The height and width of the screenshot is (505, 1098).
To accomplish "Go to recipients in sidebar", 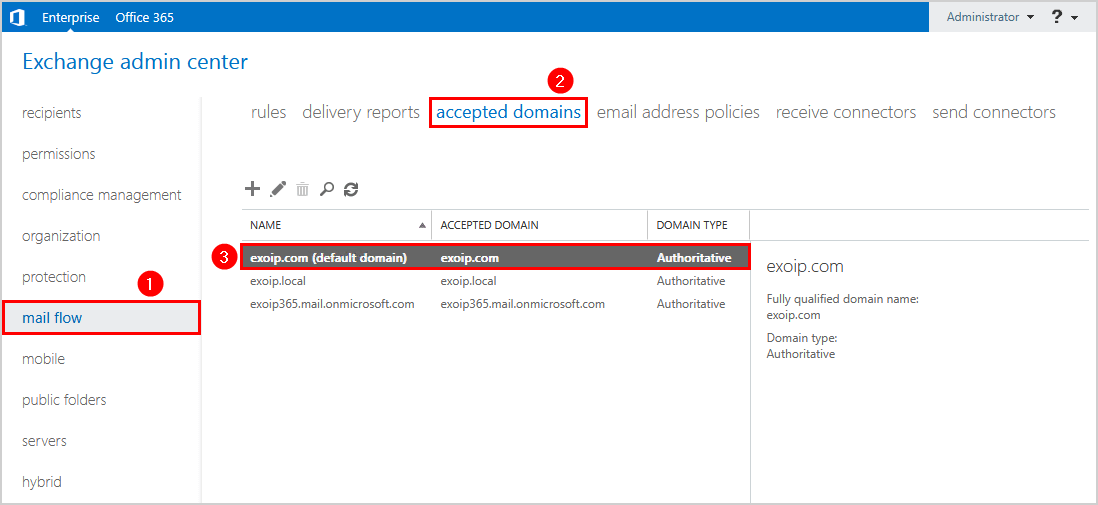I will [x=52, y=113].
